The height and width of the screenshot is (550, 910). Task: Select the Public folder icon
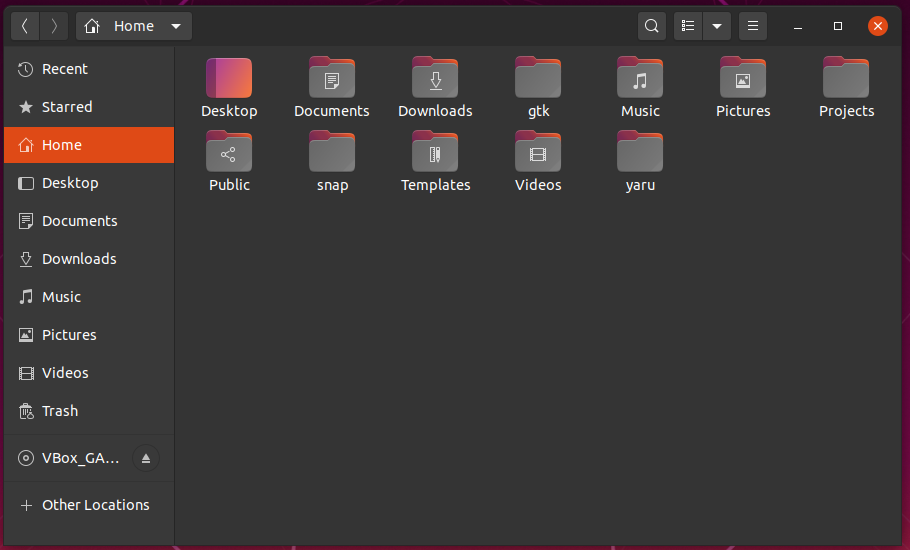[229, 152]
